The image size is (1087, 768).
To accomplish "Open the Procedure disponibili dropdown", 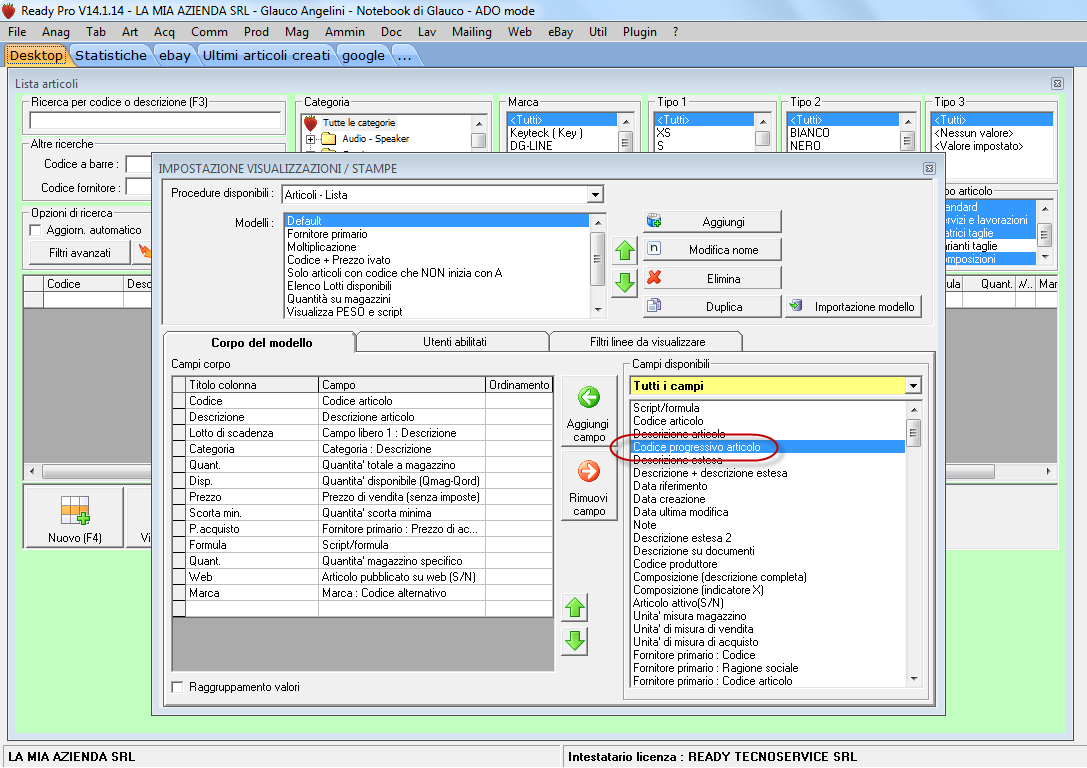I will click(x=595, y=194).
